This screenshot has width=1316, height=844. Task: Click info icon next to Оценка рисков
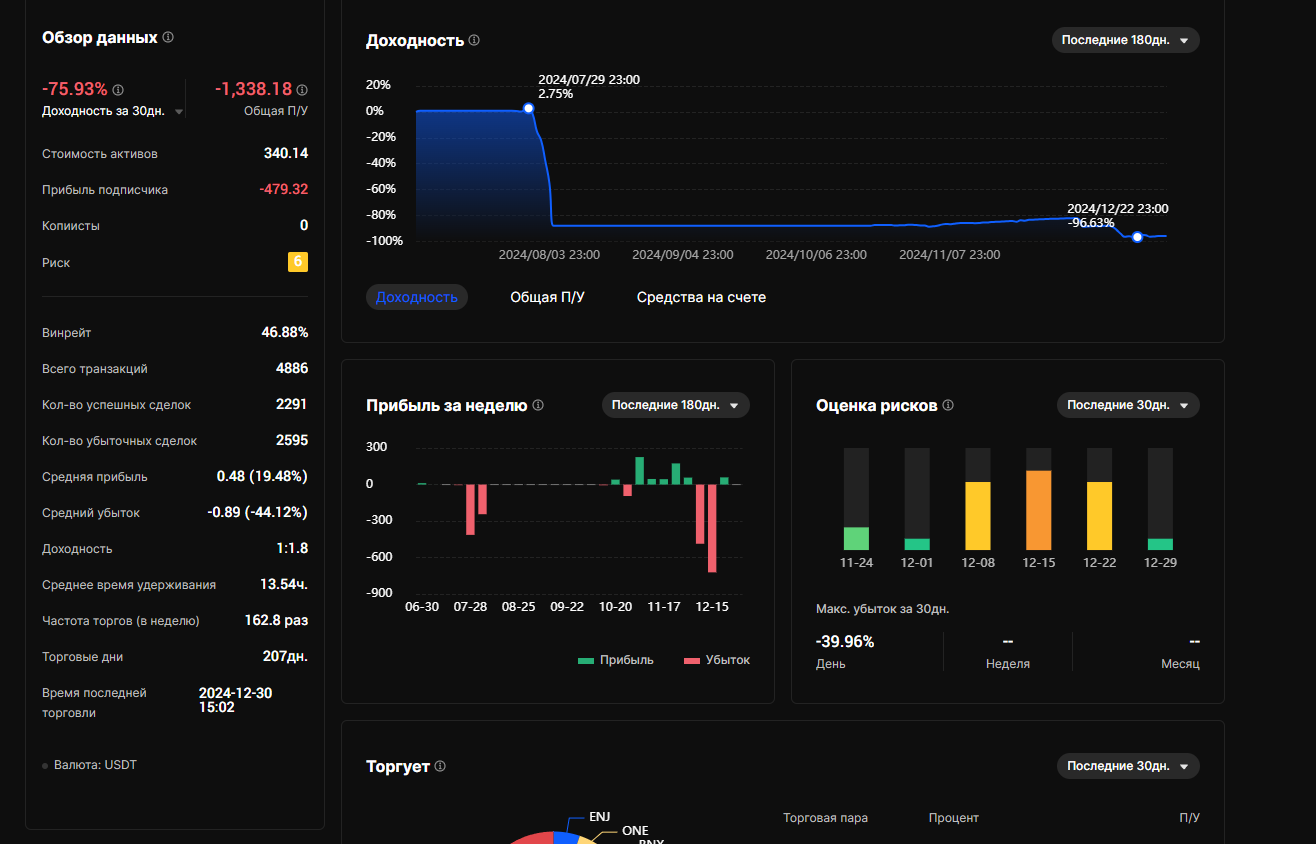(948, 405)
